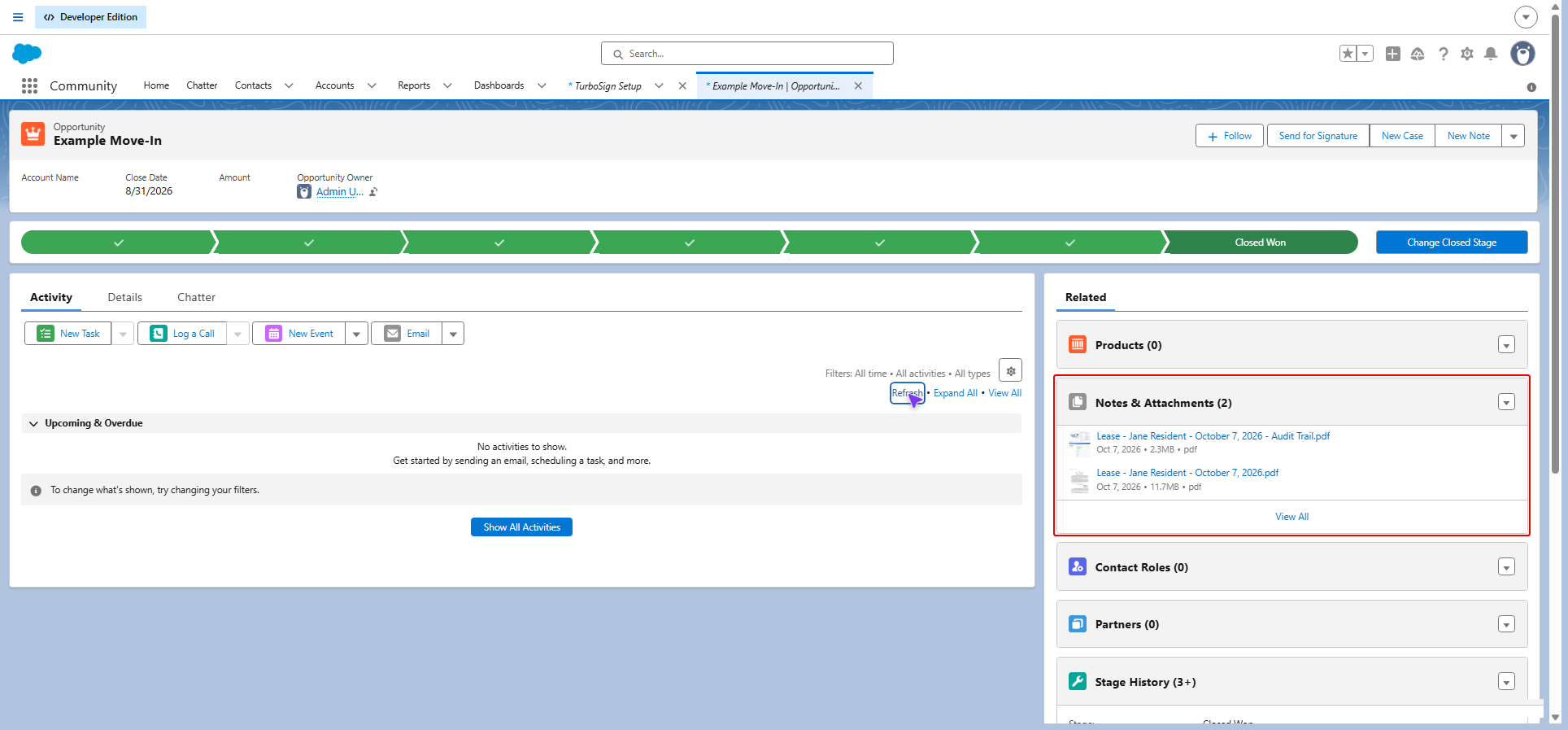This screenshot has height=730, width=1568.
Task: Open Notes & Attachments actions dropdown
Action: pos(1506,402)
